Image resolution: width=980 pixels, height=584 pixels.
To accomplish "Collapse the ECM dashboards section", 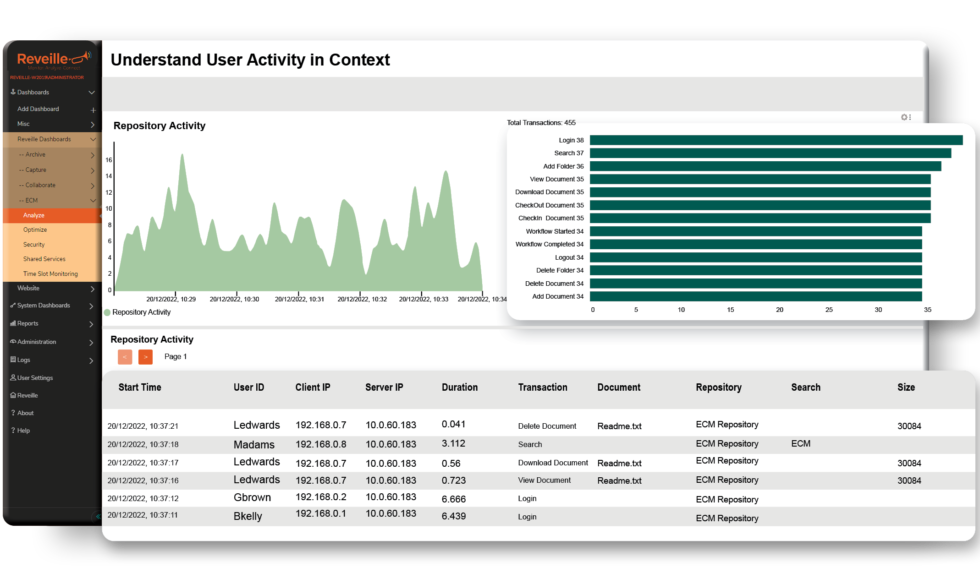I will [x=49, y=199].
